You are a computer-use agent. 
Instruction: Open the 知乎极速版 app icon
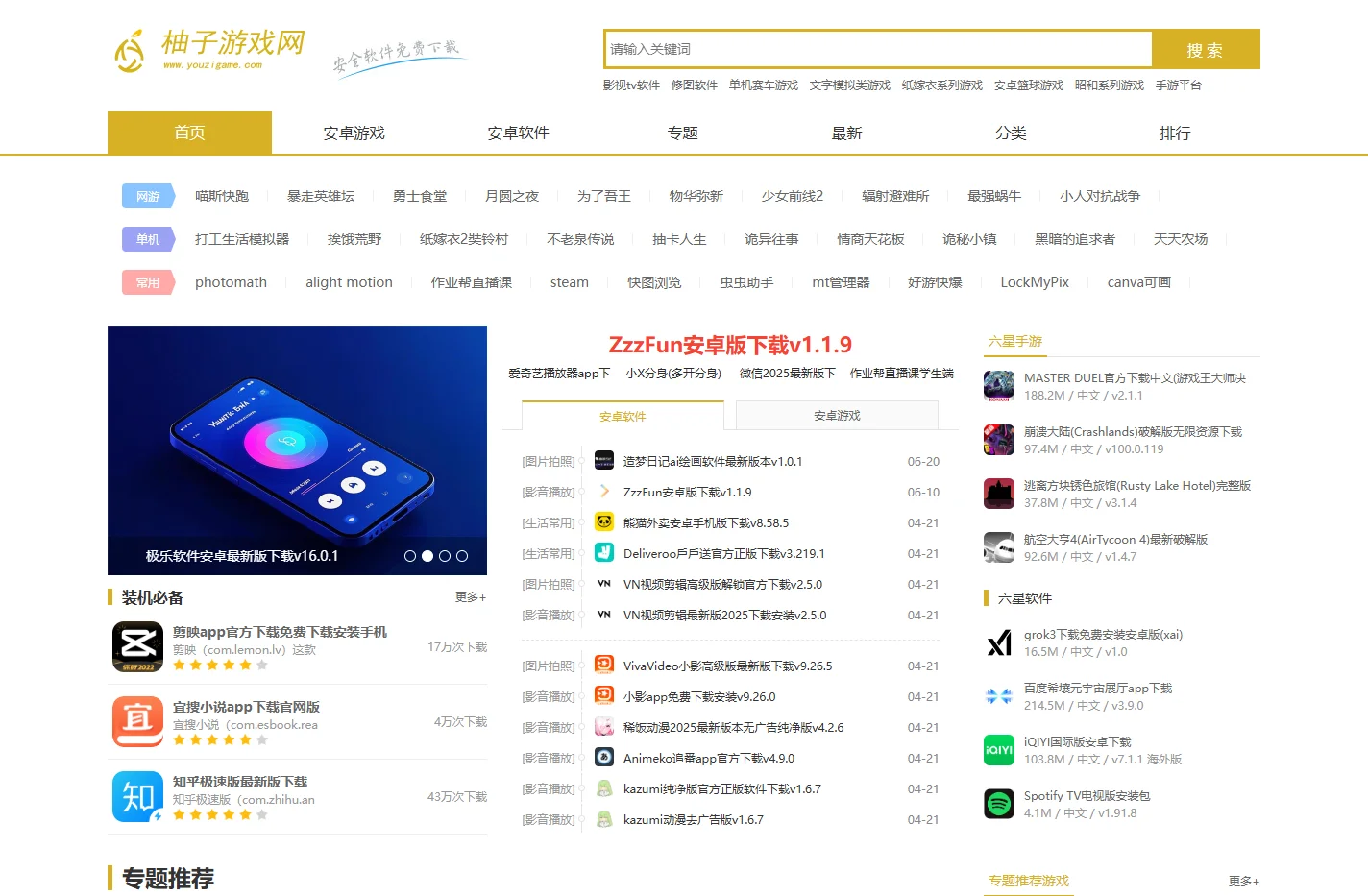click(137, 796)
